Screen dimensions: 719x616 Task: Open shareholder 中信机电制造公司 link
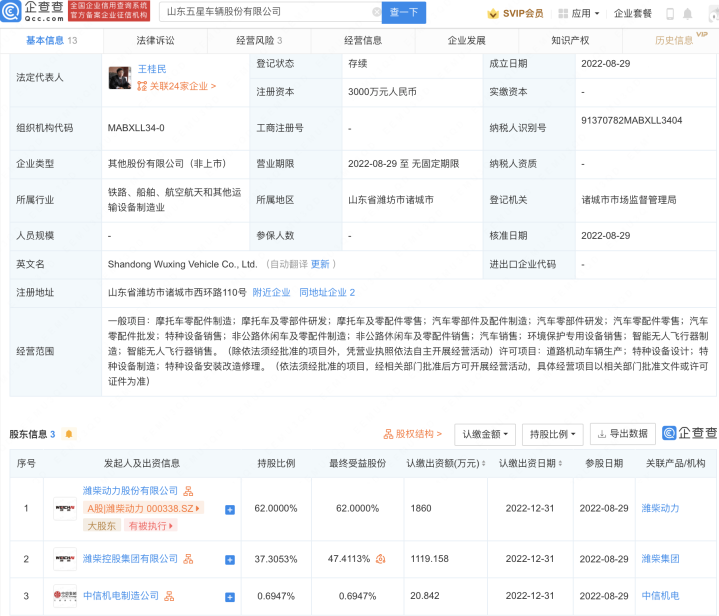121,596
